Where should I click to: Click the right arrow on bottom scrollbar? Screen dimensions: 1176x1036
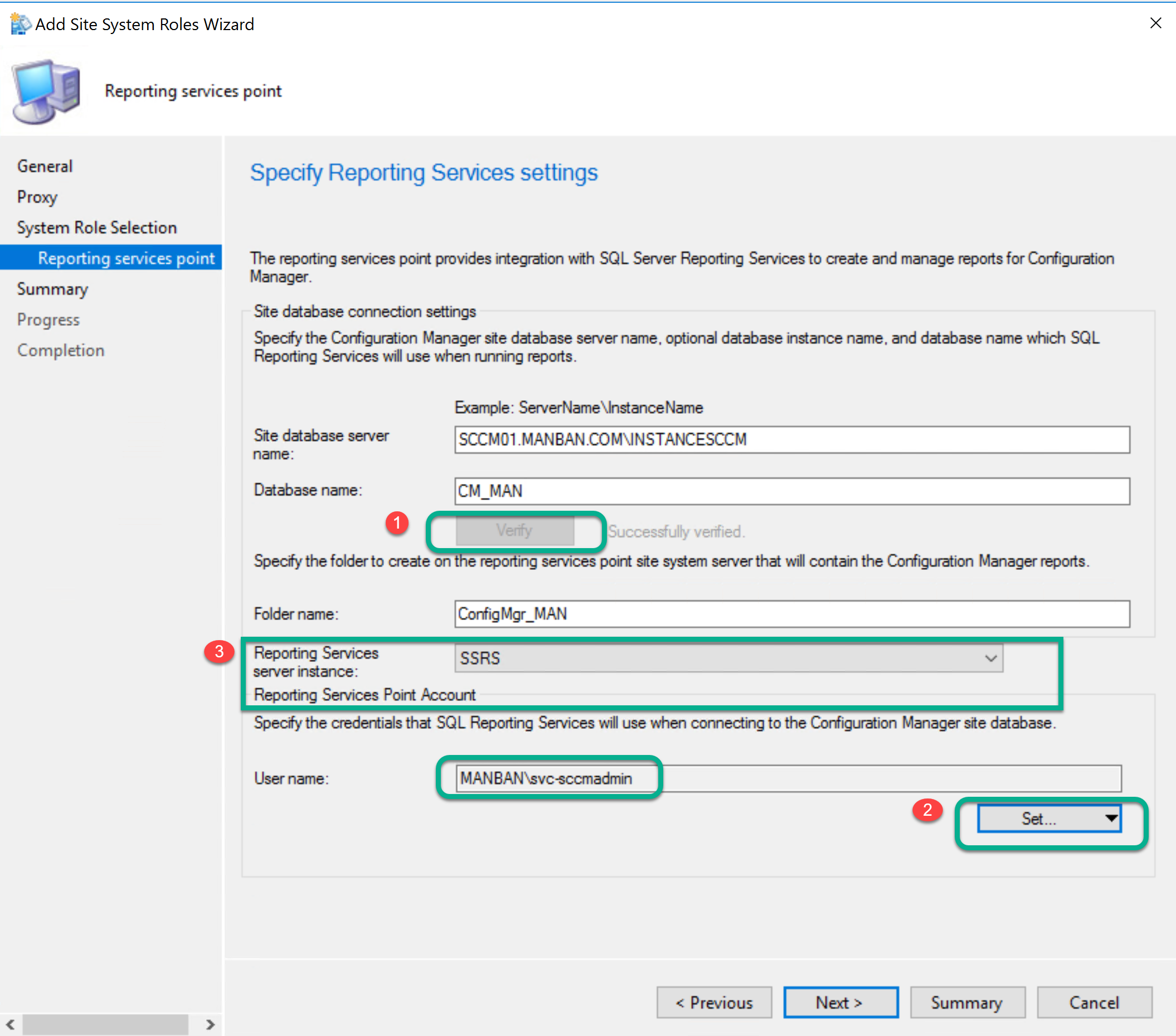pos(211,1024)
